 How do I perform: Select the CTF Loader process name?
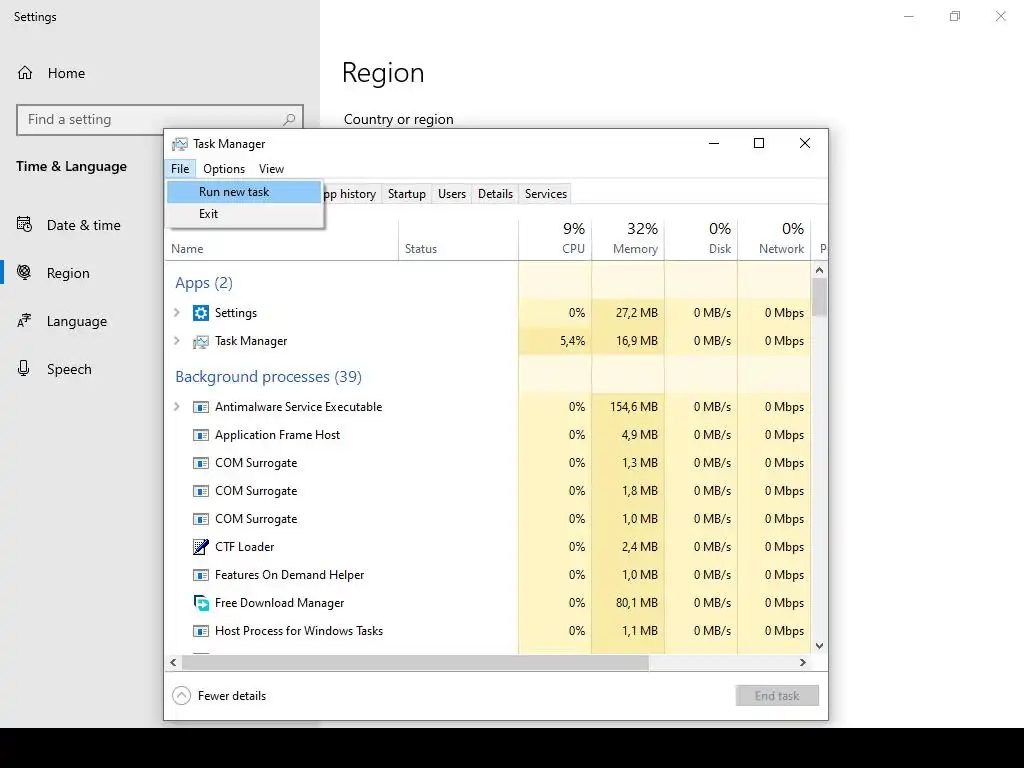coord(244,547)
